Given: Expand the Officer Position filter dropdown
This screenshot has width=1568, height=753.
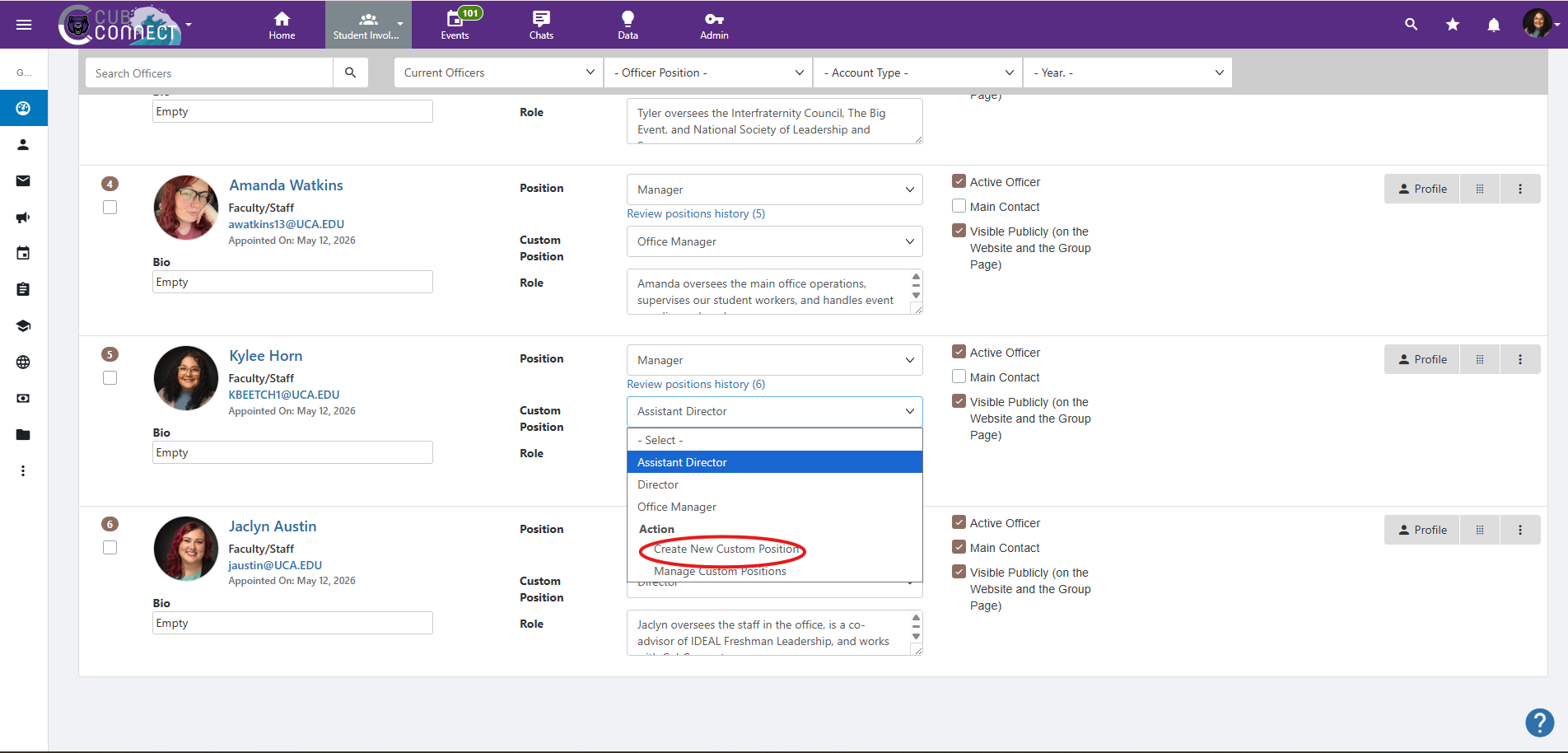Looking at the screenshot, I should tap(708, 72).
